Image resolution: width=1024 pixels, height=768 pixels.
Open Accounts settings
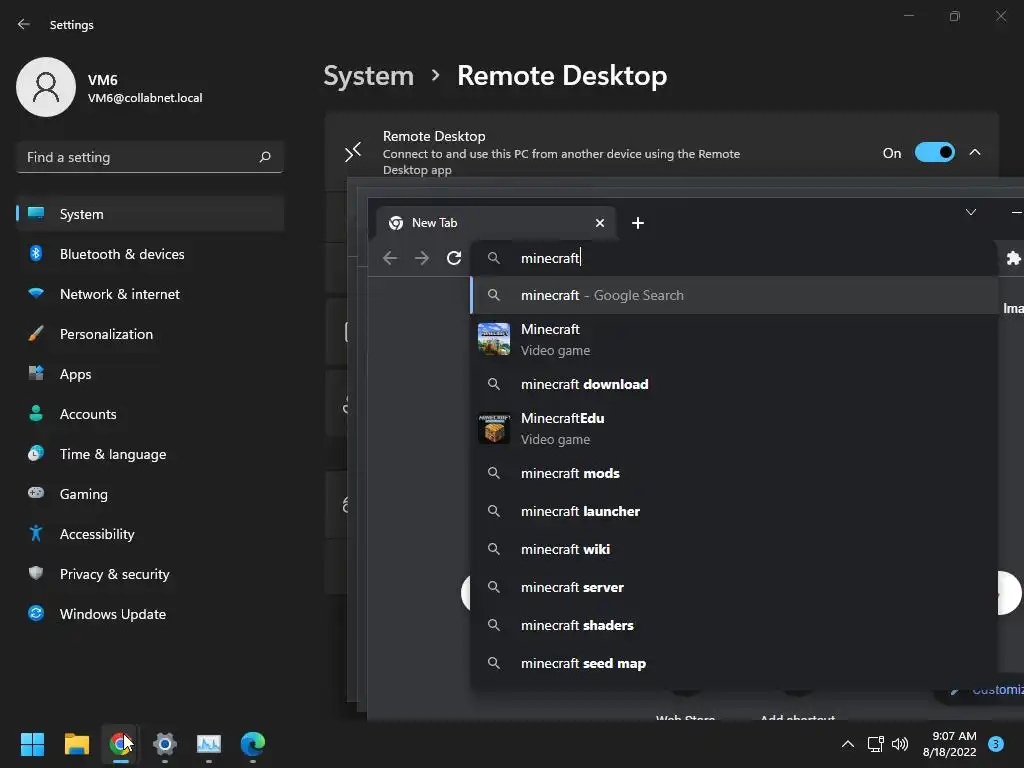point(150,414)
